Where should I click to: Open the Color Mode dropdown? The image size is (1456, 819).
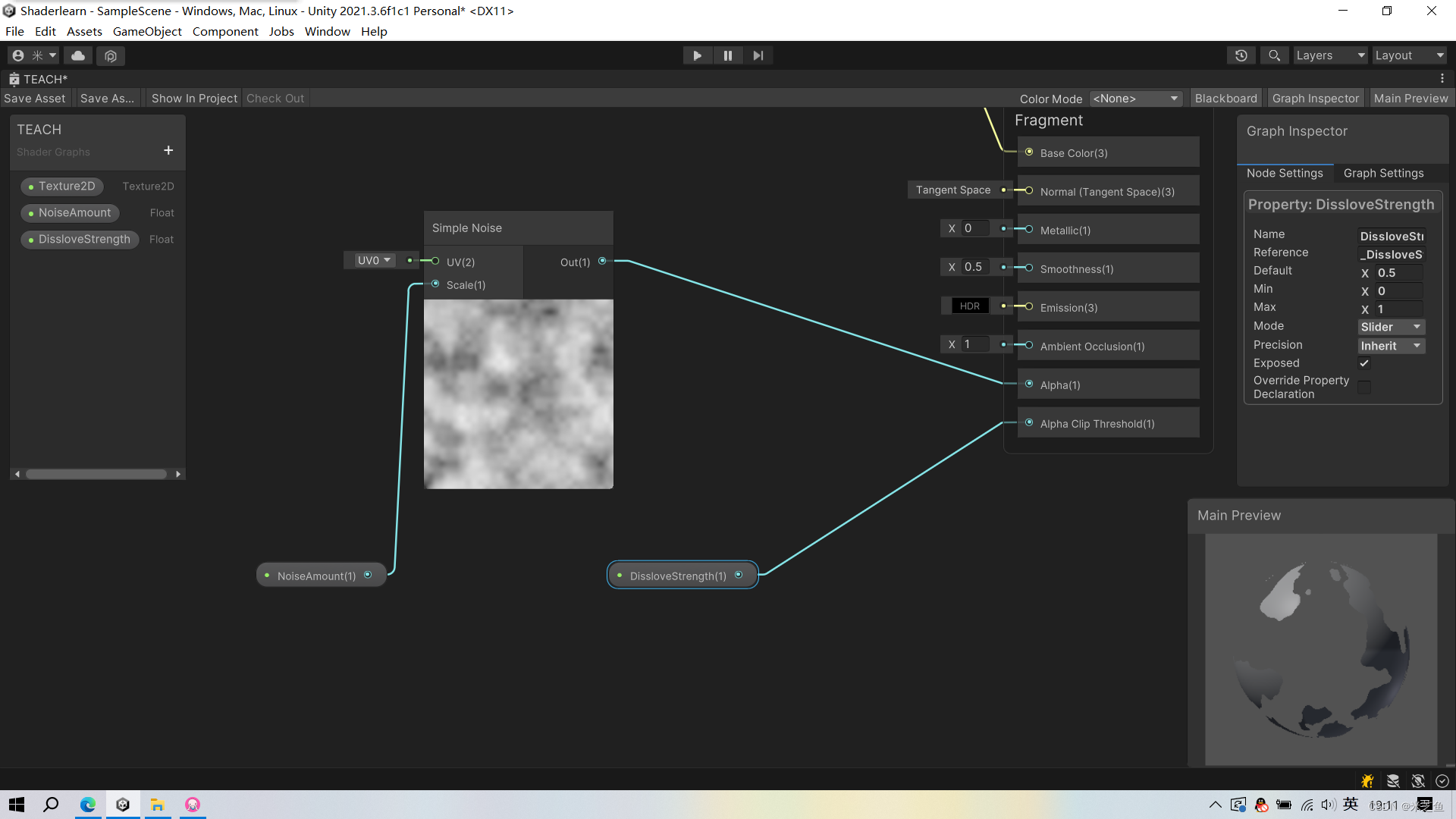pyautogui.click(x=1135, y=99)
